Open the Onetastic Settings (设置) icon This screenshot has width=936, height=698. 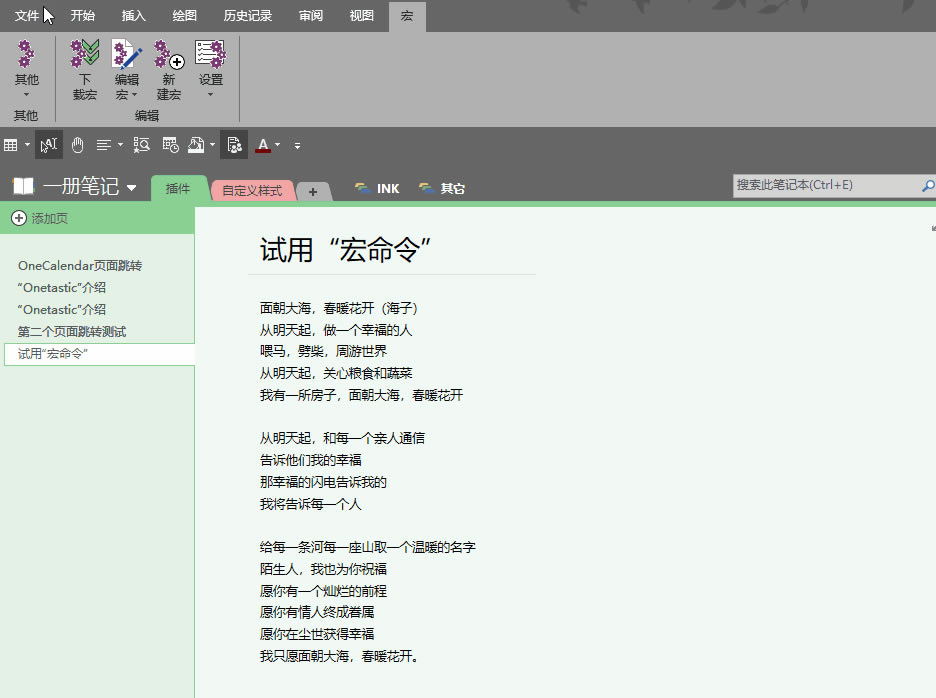pos(210,55)
